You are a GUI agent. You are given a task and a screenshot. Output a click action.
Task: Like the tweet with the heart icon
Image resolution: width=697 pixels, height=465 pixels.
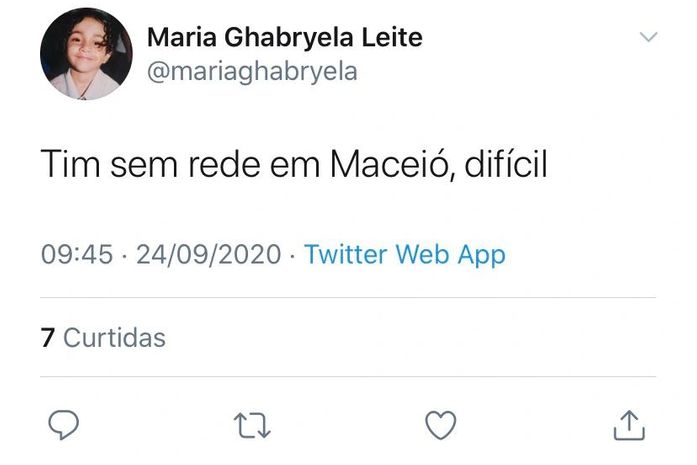(440, 425)
